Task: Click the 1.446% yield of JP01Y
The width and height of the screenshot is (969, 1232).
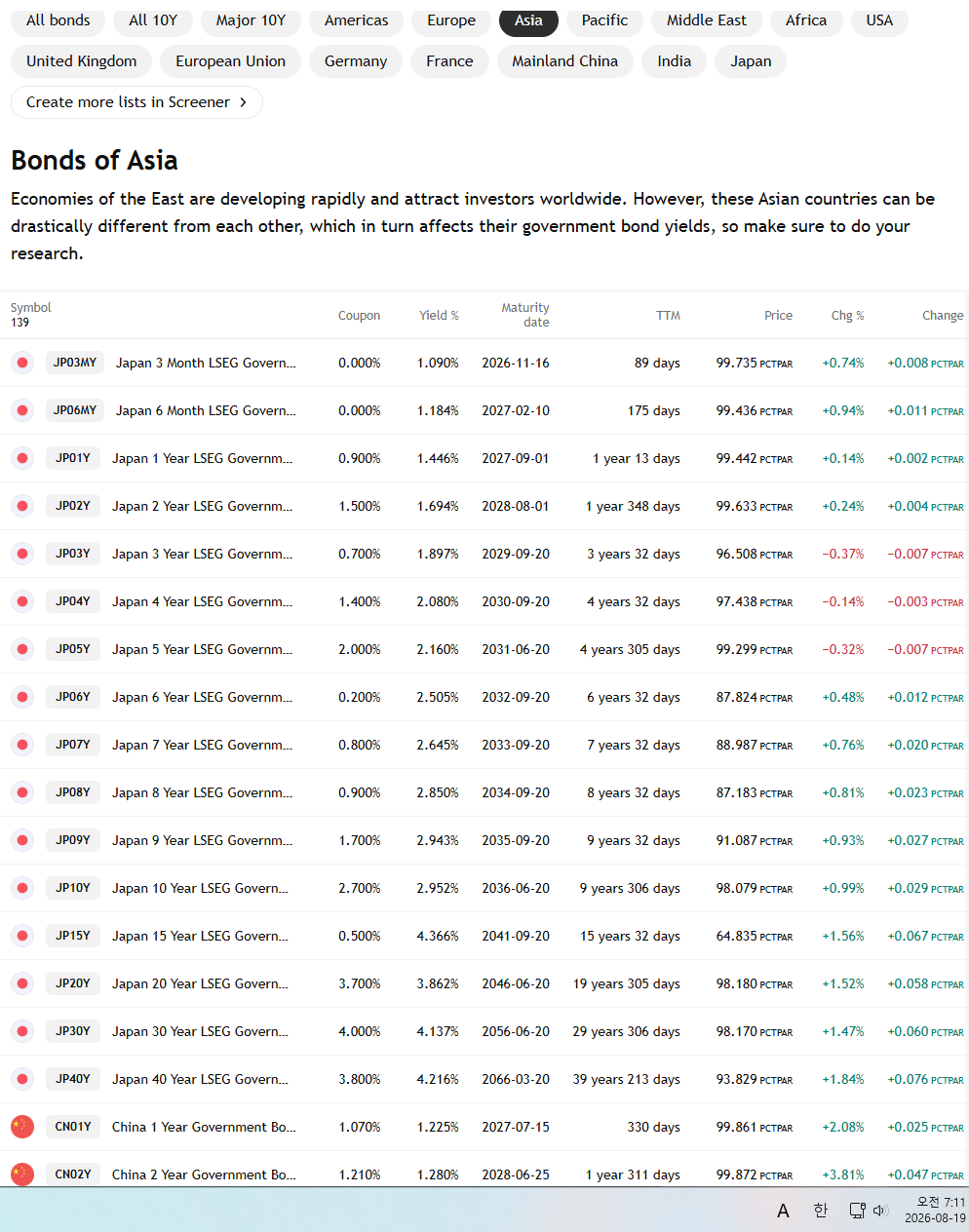Action: pos(438,458)
